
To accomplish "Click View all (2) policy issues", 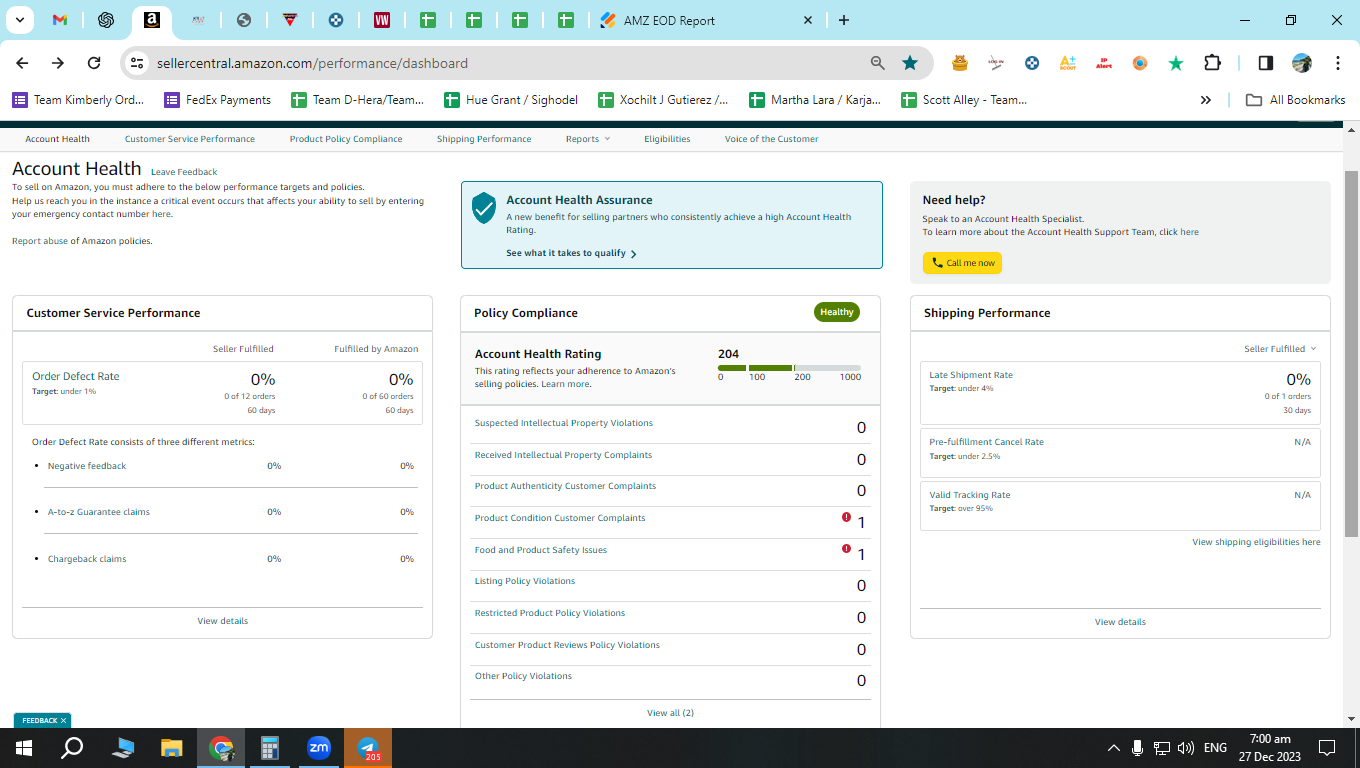I will [x=670, y=713].
